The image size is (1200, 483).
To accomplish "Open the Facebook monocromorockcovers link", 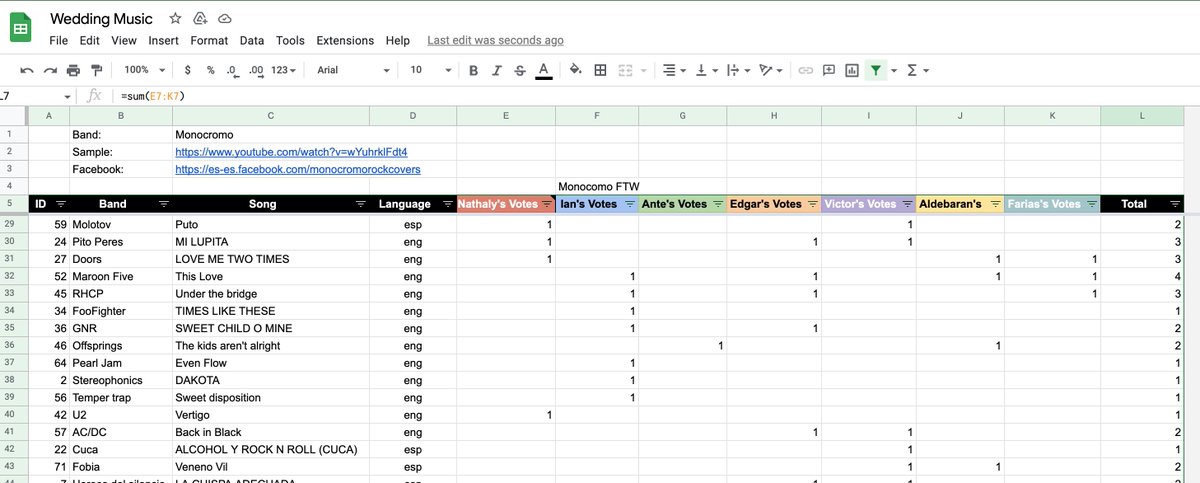I will click(x=298, y=169).
